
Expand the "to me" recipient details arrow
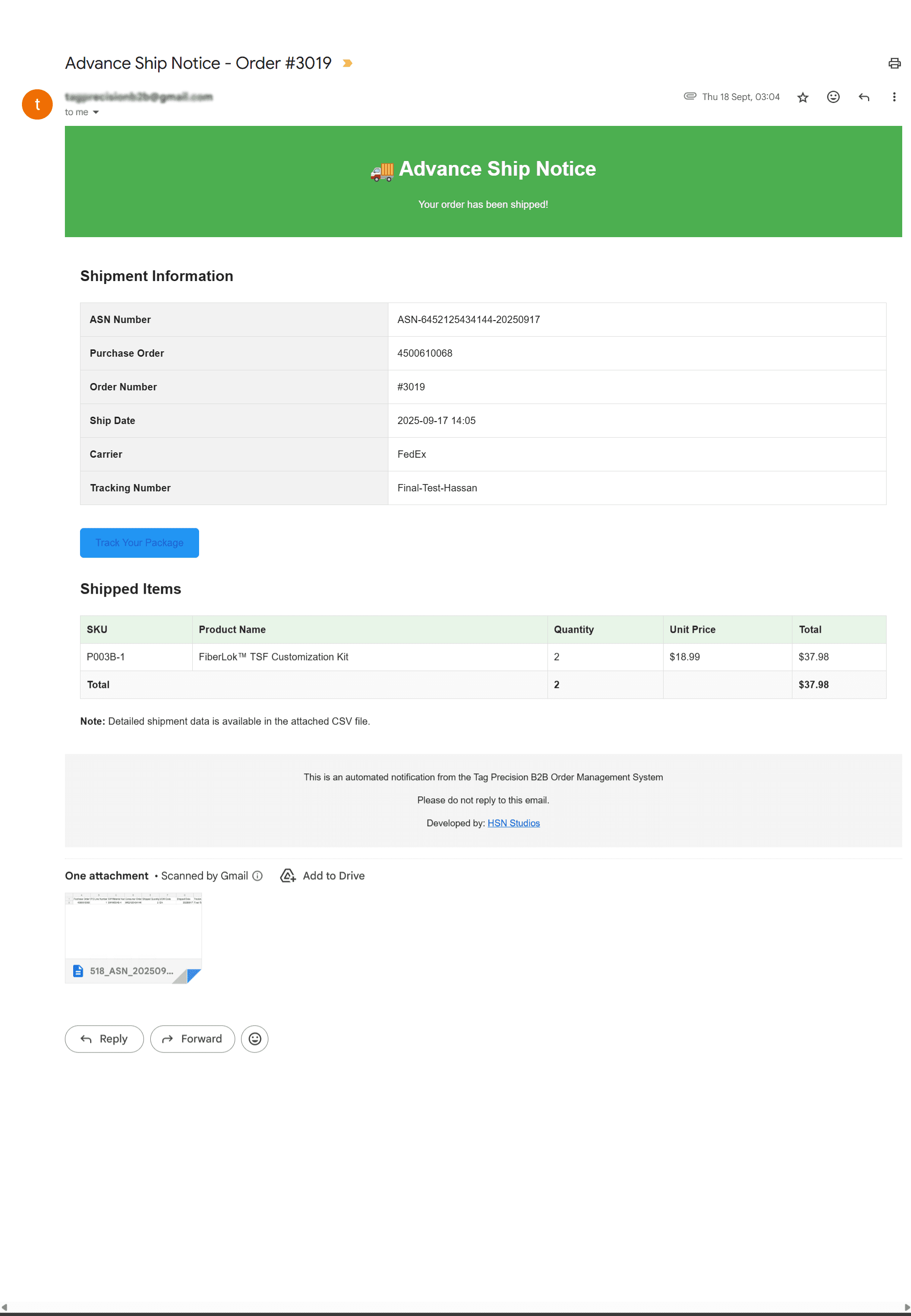tap(96, 112)
